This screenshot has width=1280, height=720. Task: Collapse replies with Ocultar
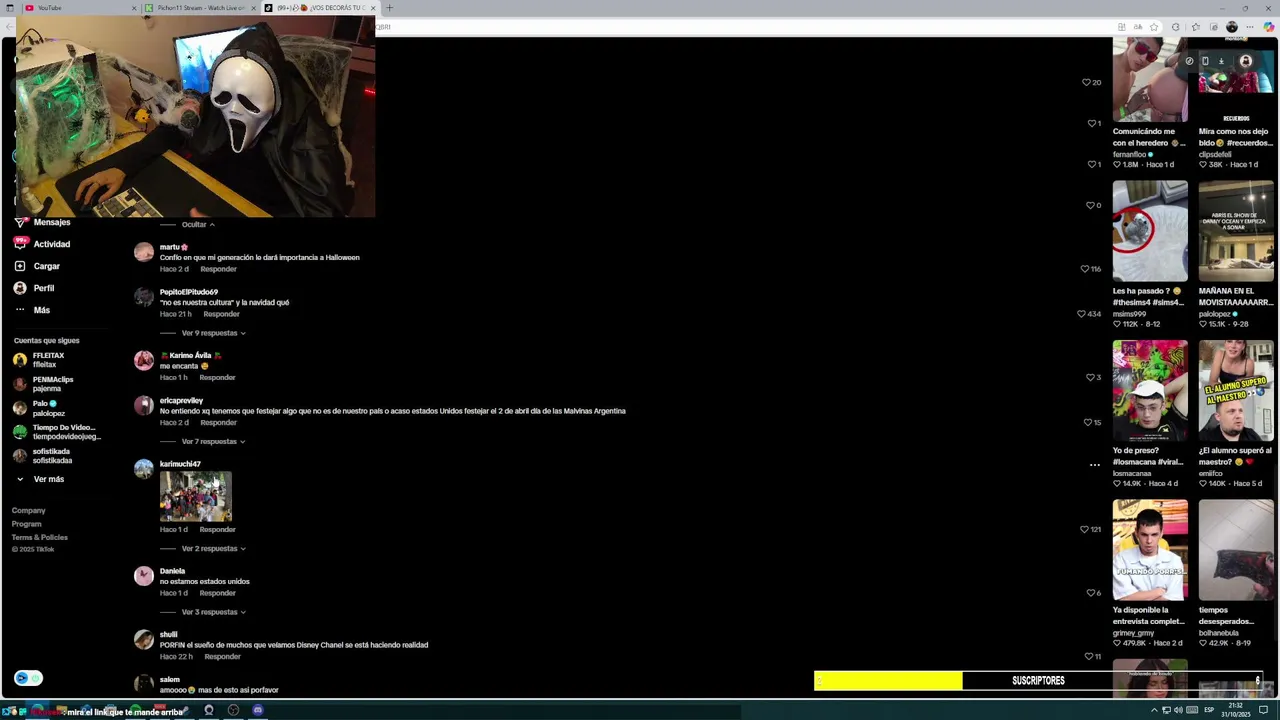point(198,225)
